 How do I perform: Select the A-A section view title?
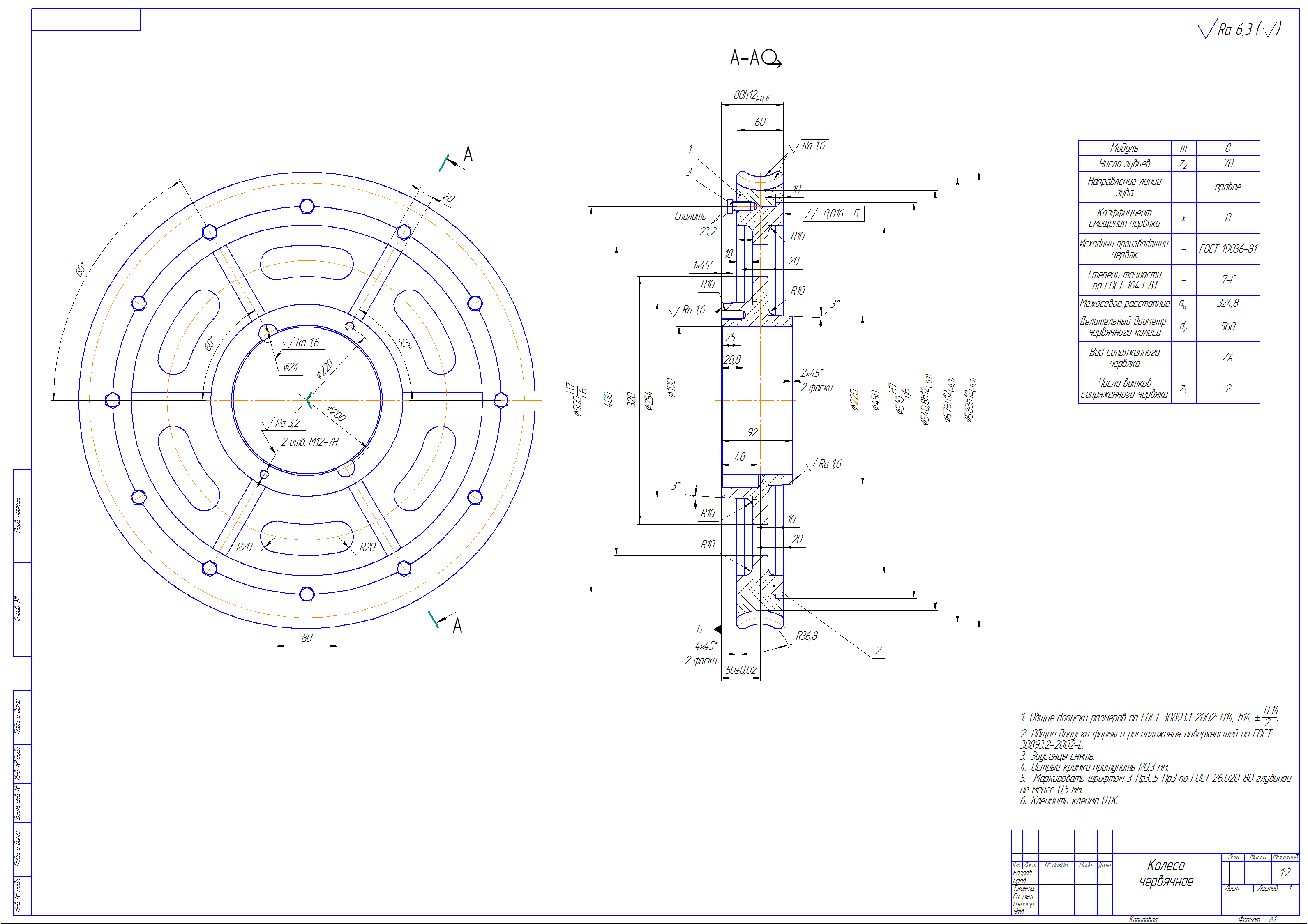click(x=745, y=58)
